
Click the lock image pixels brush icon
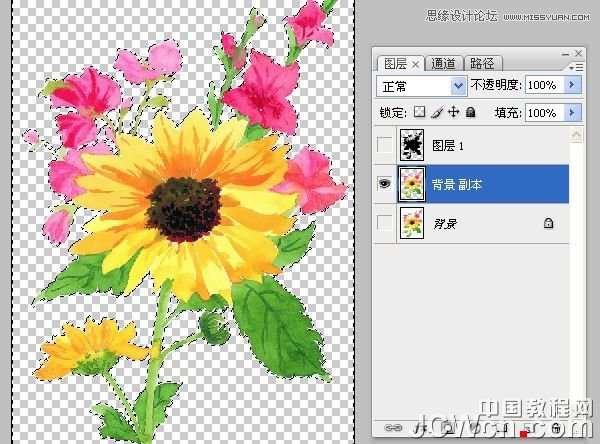click(435, 114)
